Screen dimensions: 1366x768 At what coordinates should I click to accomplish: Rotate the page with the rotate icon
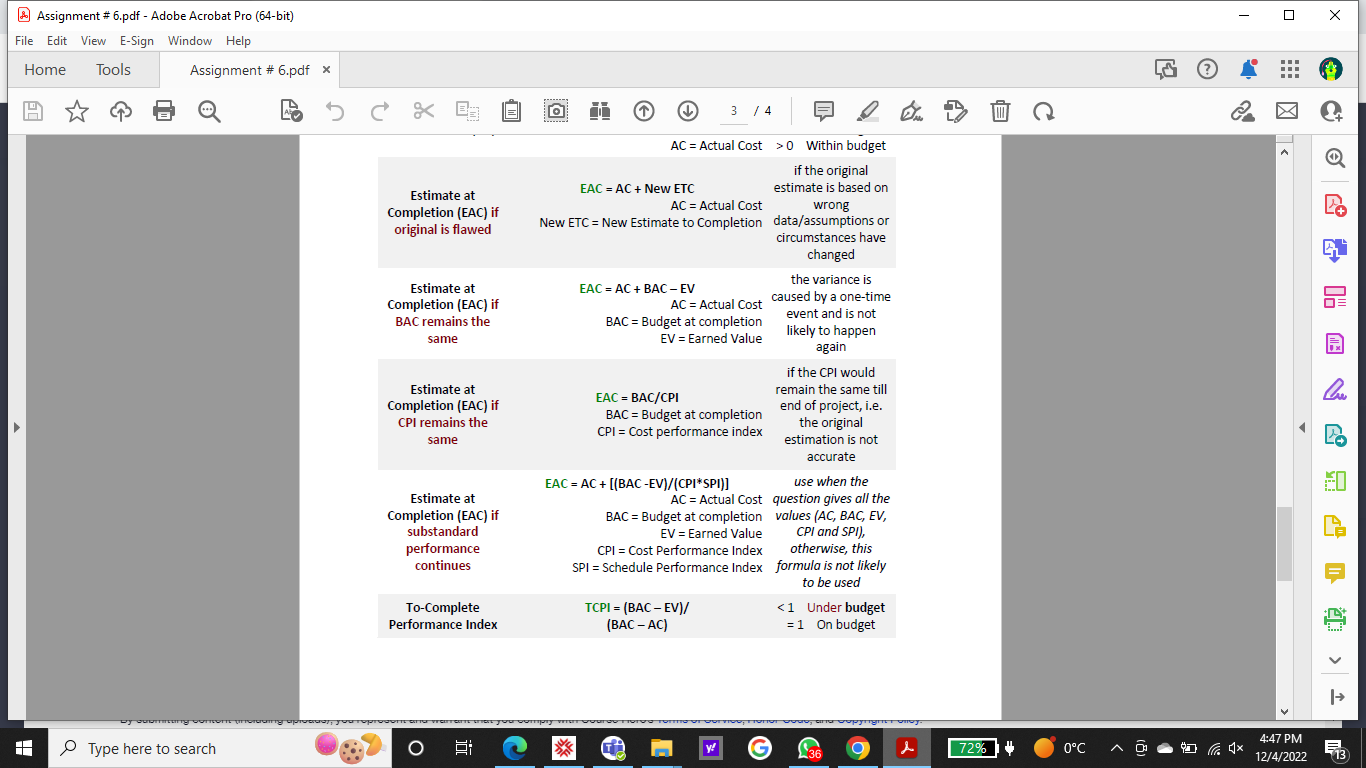pos(1044,111)
